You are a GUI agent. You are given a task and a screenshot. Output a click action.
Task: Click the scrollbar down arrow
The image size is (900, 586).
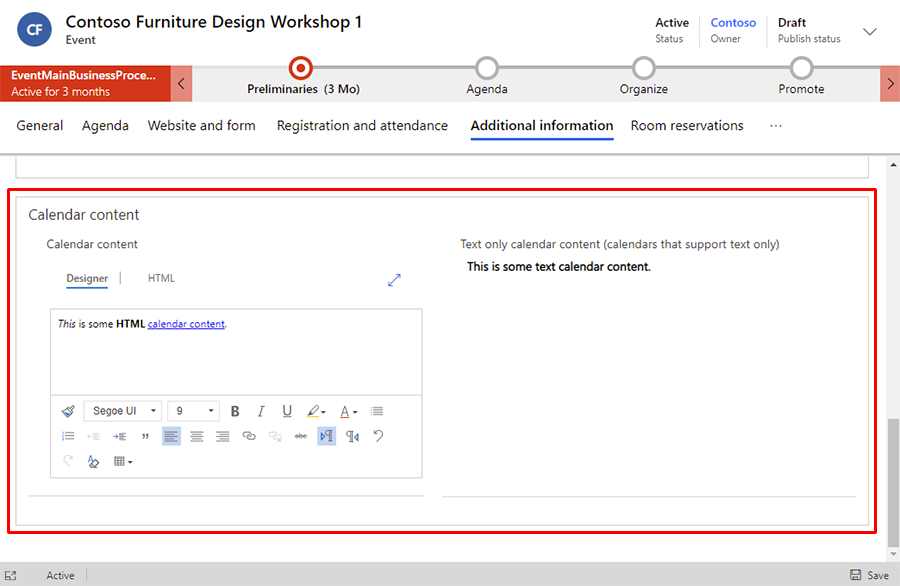coord(893,554)
